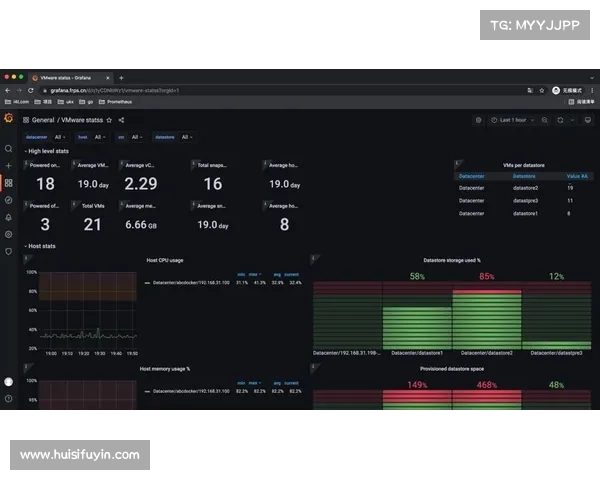Open Provisioned datastore space panel title
The image size is (600, 480).
coord(452,369)
